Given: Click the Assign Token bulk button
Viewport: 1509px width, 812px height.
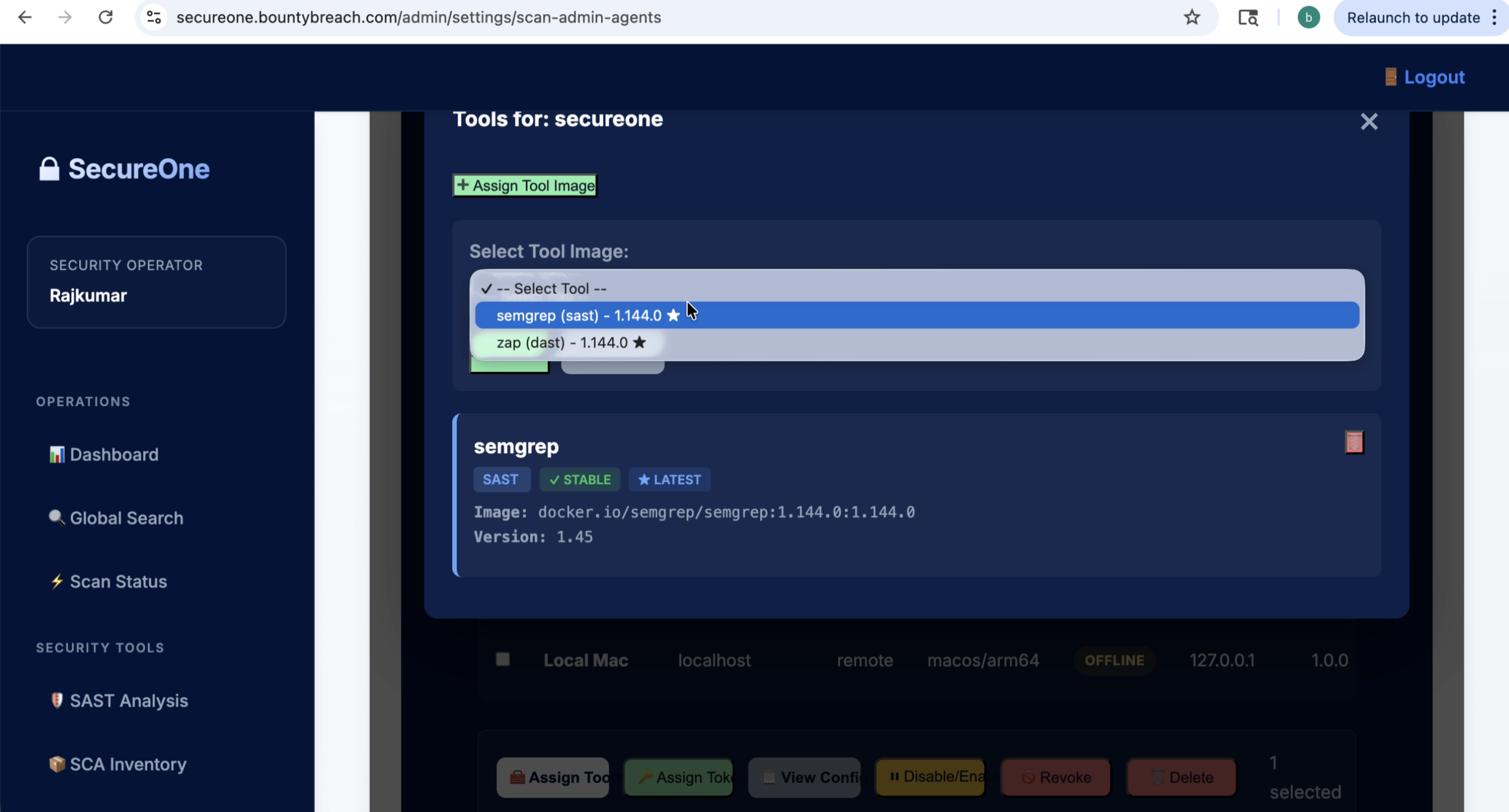Looking at the screenshot, I should (678, 777).
